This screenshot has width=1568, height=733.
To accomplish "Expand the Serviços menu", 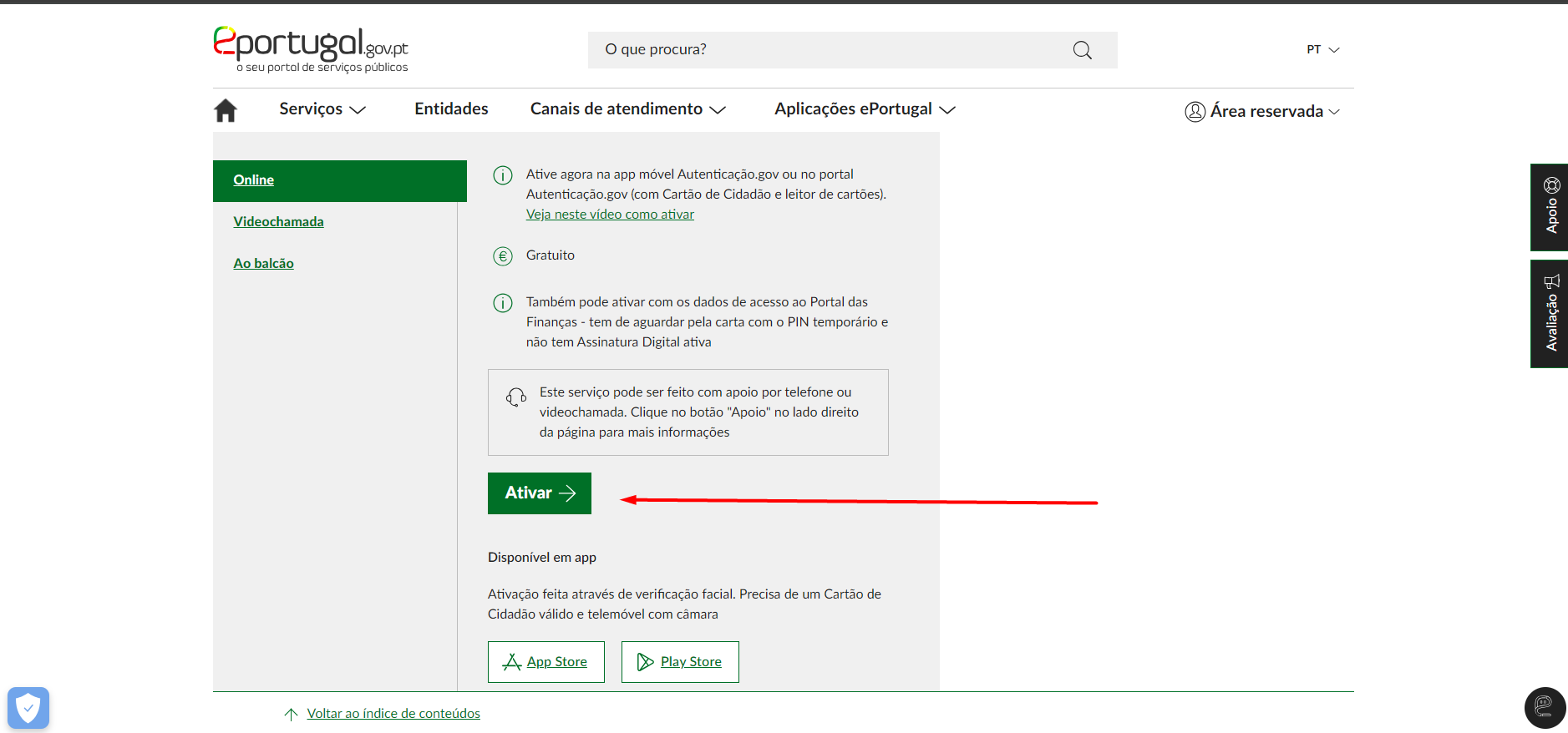I will coord(322,109).
